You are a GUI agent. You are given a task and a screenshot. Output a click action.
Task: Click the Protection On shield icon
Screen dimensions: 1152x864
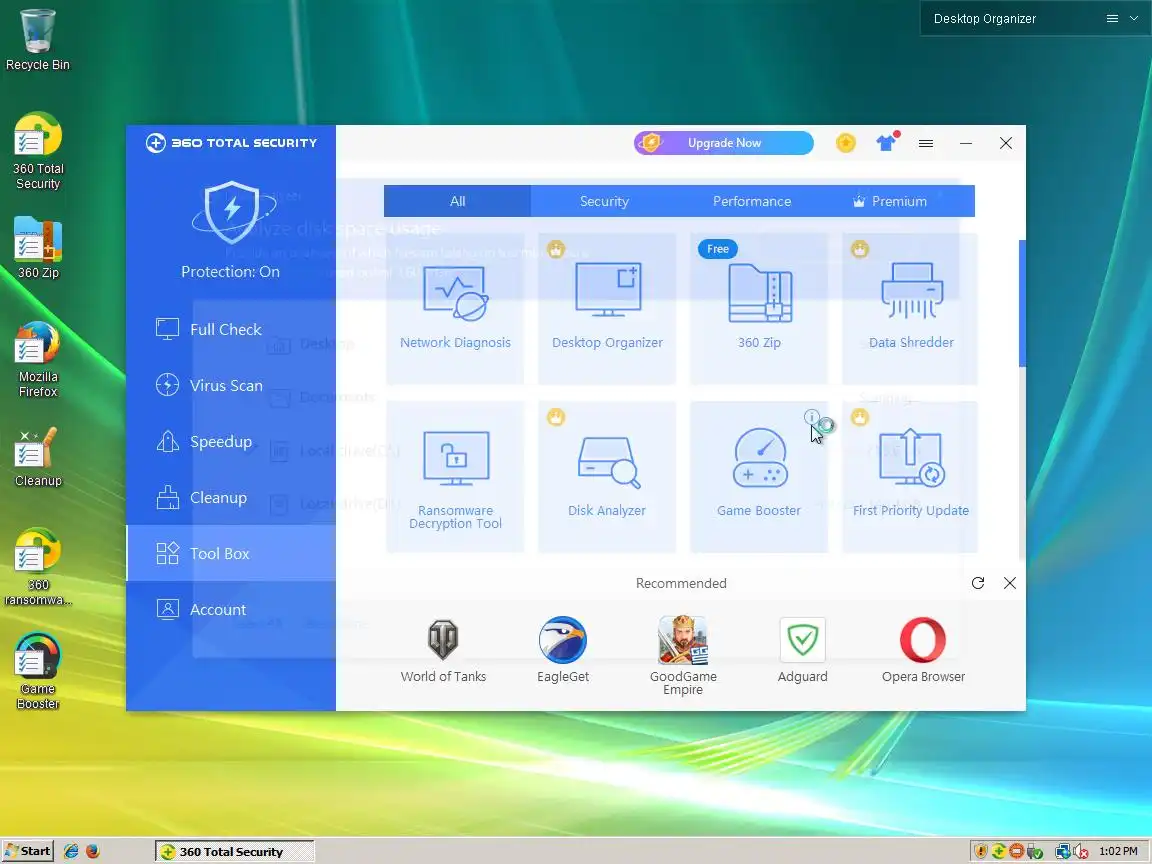[x=231, y=212]
